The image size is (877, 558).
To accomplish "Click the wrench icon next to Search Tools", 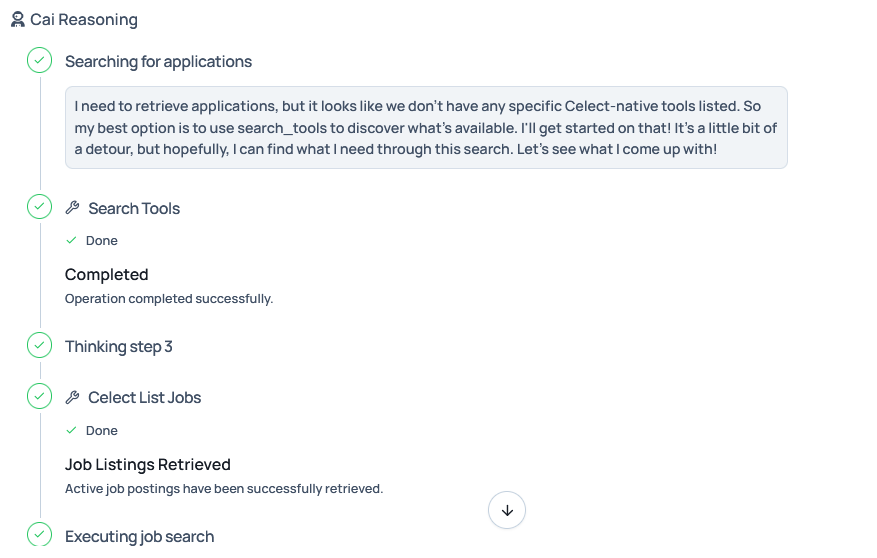I will click(72, 208).
